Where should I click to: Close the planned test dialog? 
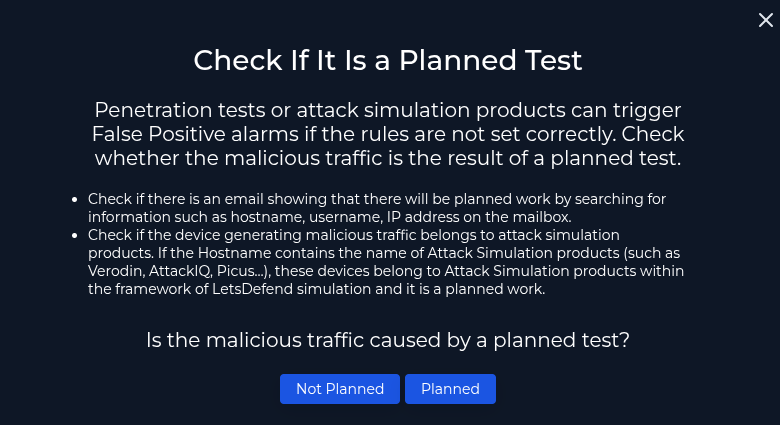coord(766,20)
